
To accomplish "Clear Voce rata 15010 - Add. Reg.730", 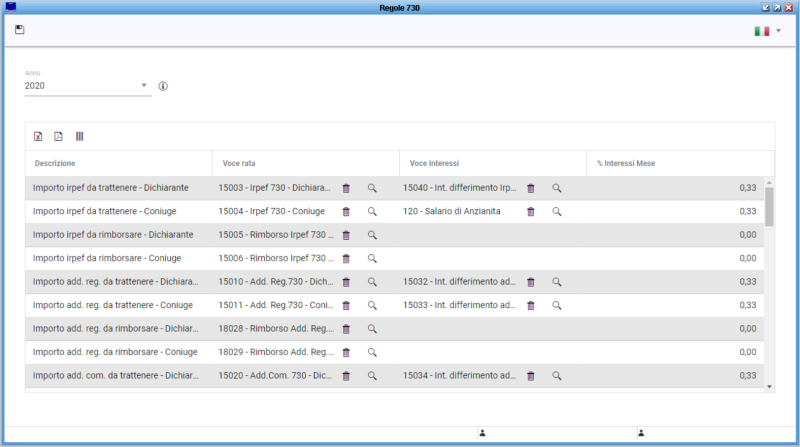I will 346,282.
